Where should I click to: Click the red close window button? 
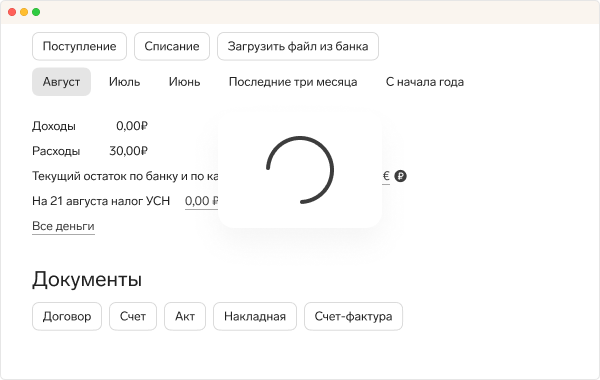pyautogui.click(x=12, y=12)
